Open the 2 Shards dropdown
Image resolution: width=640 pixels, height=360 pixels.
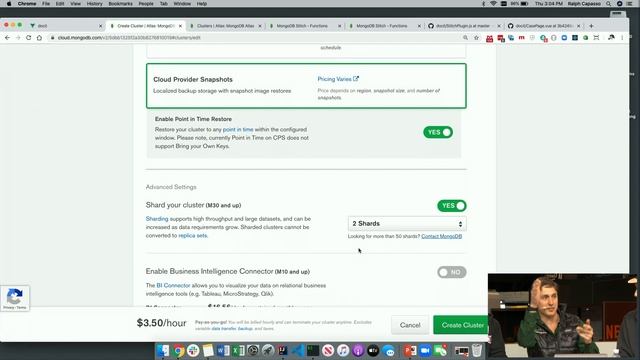pyautogui.click(x=407, y=224)
